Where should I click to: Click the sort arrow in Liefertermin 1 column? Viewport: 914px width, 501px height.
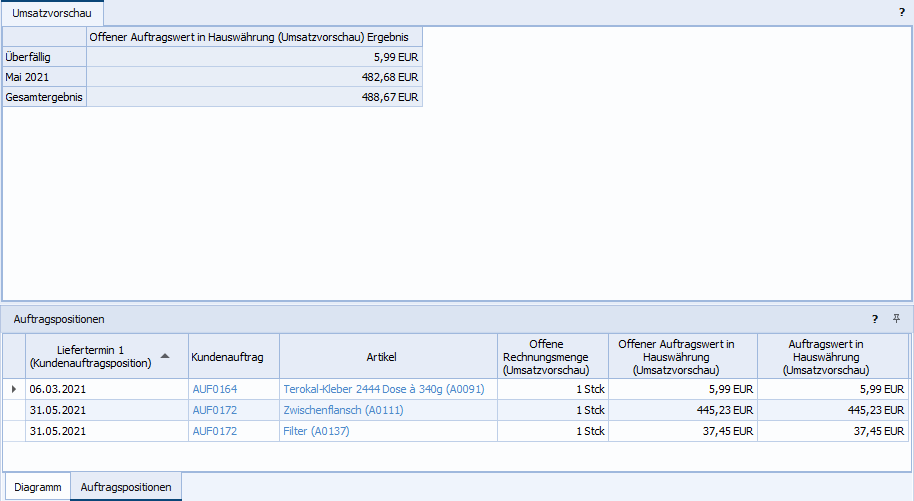(165, 356)
